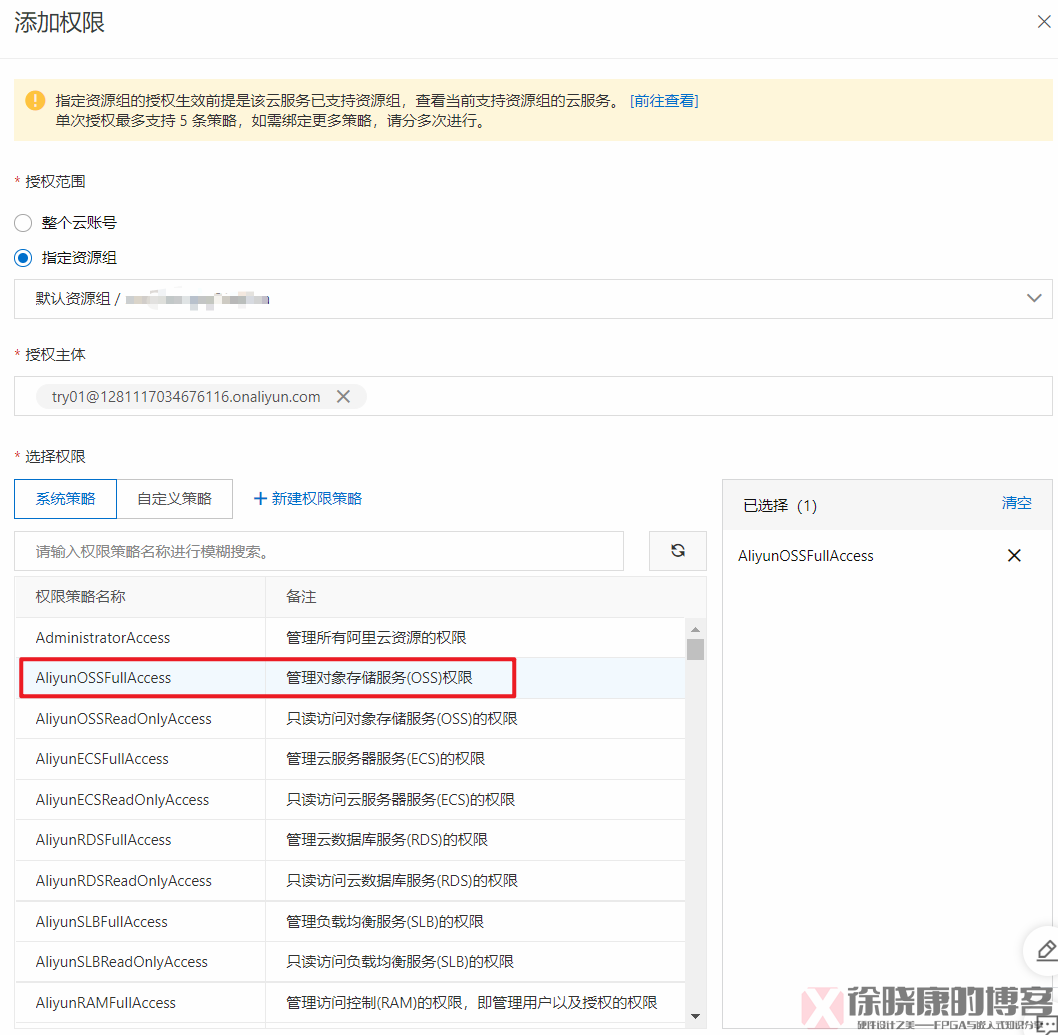Select AliyunECSFullAccess policy row
The width and height of the screenshot is (1058, 1035).
coord(350,759)
